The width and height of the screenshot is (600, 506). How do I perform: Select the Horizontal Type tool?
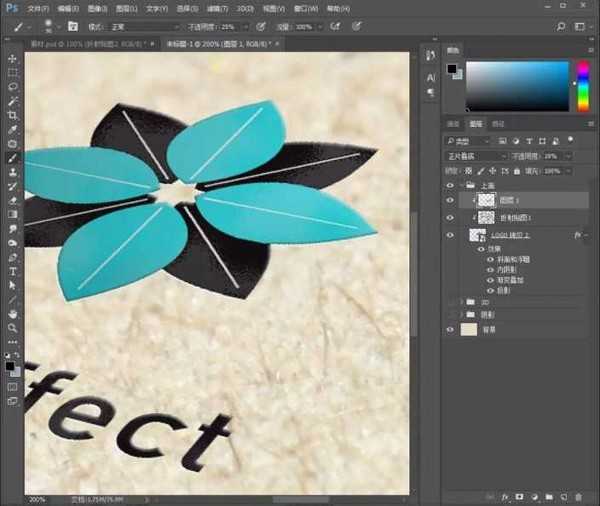13,271
